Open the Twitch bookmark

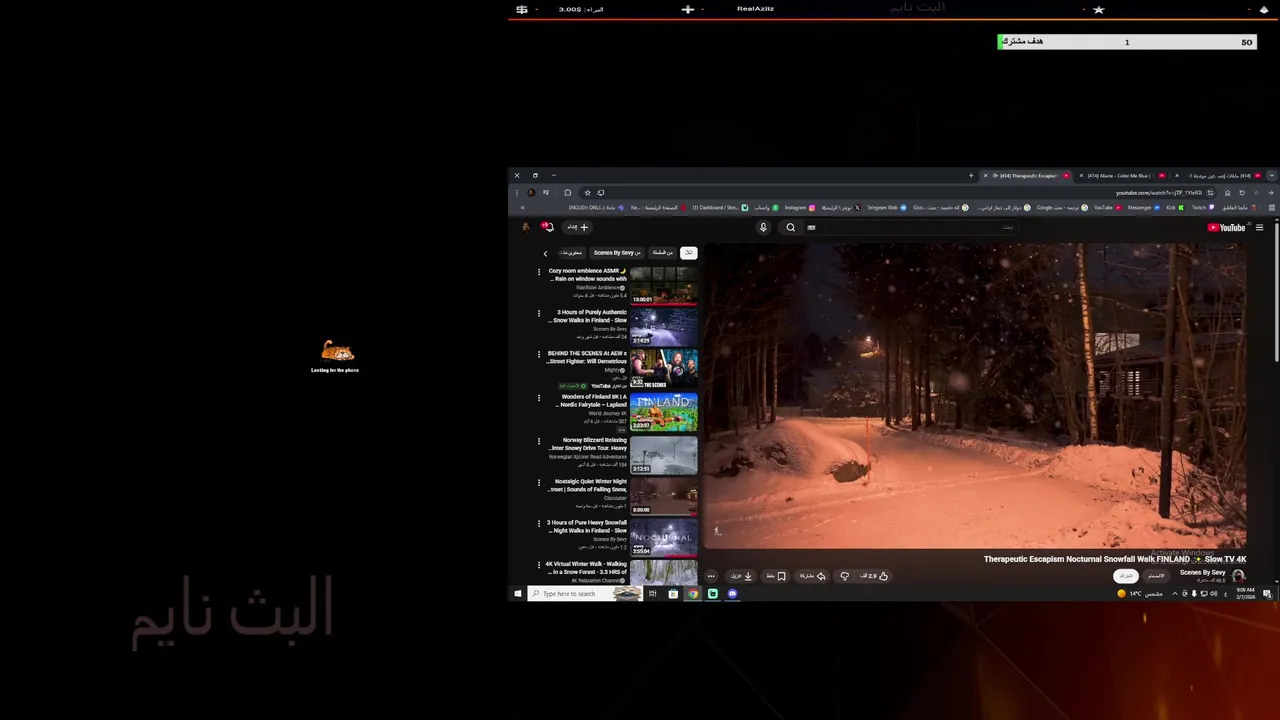pos(1201,208)
